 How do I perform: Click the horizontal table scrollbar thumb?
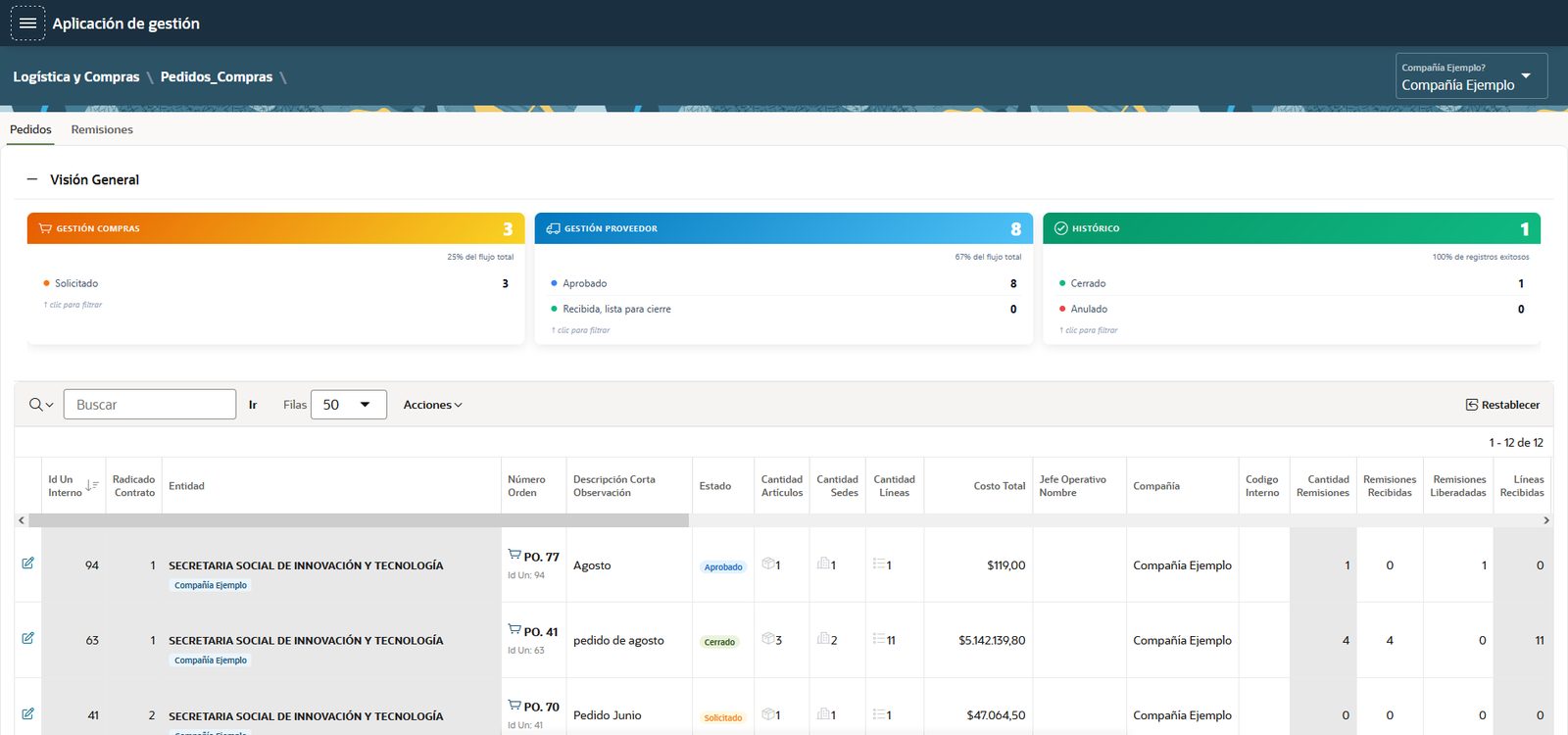(x=359, y=520)
